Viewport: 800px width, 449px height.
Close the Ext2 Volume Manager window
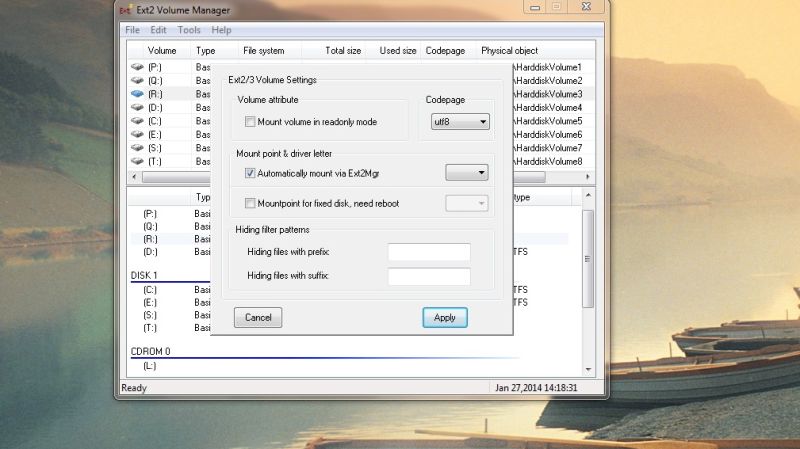(x=586, y=7)
